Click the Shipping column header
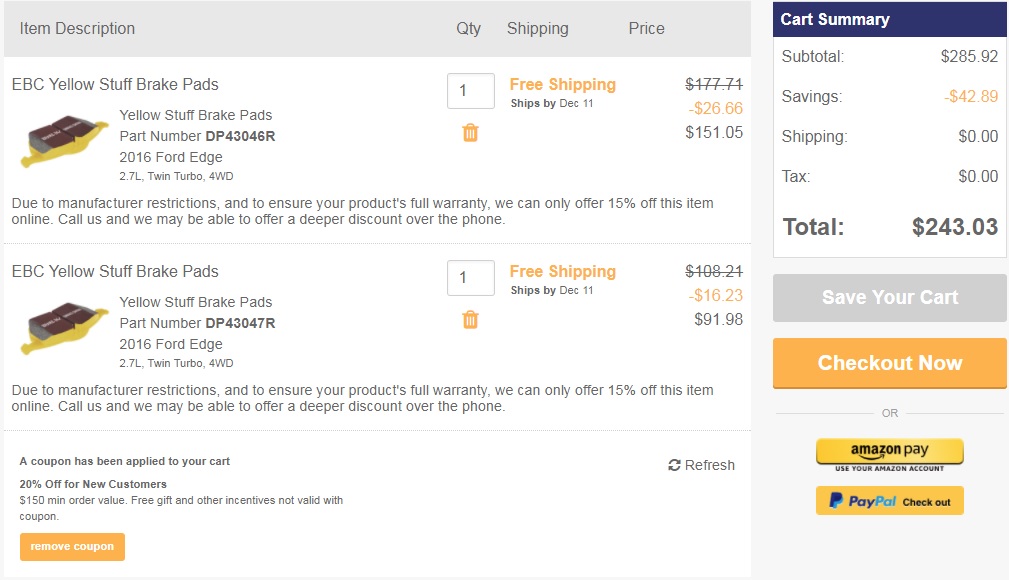This screenshot has width=1009, height=580. tap(537, 28)
